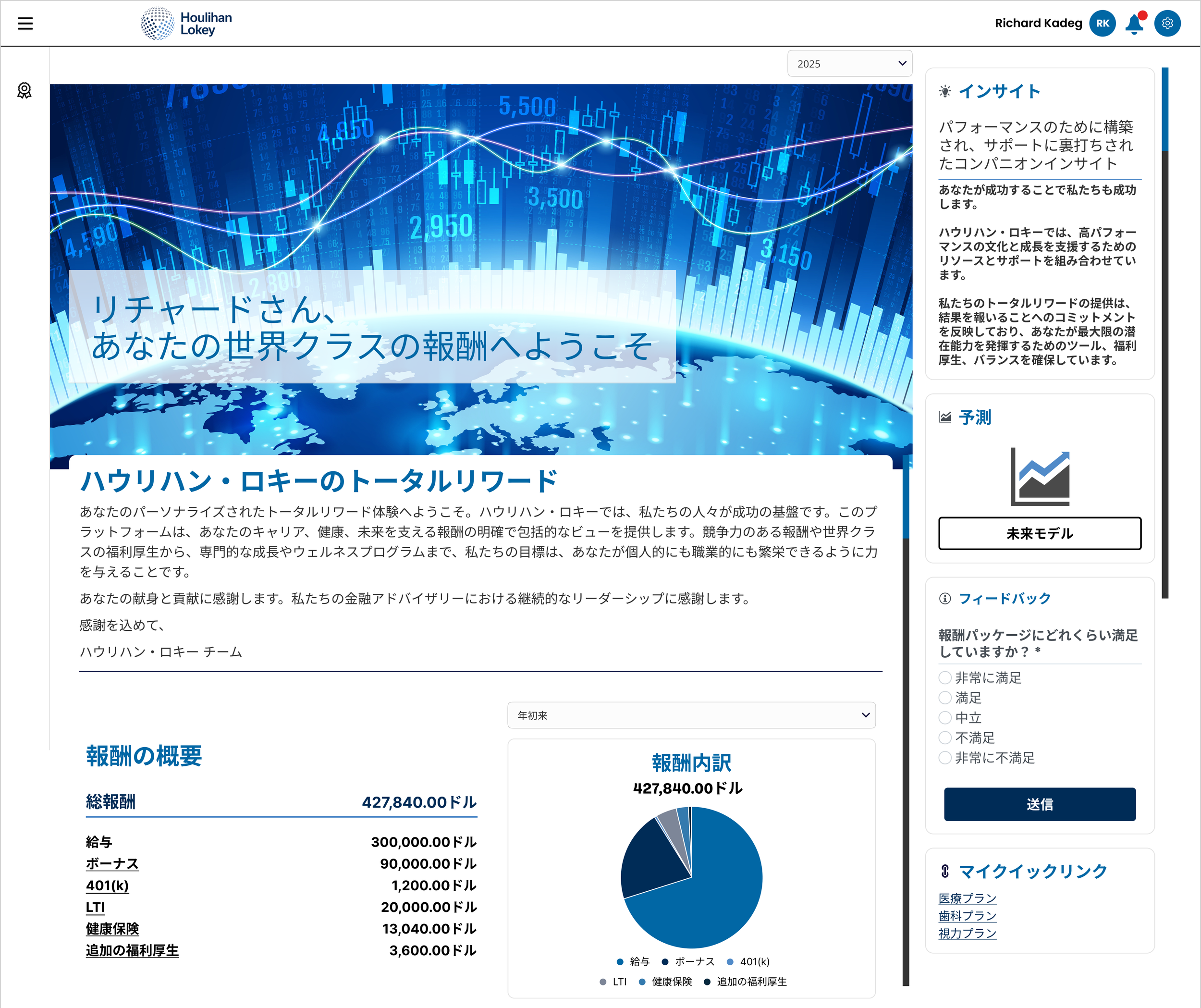Open the 401(k) details link
This screenshot has height=1008, width=1201.
point(107,885)
